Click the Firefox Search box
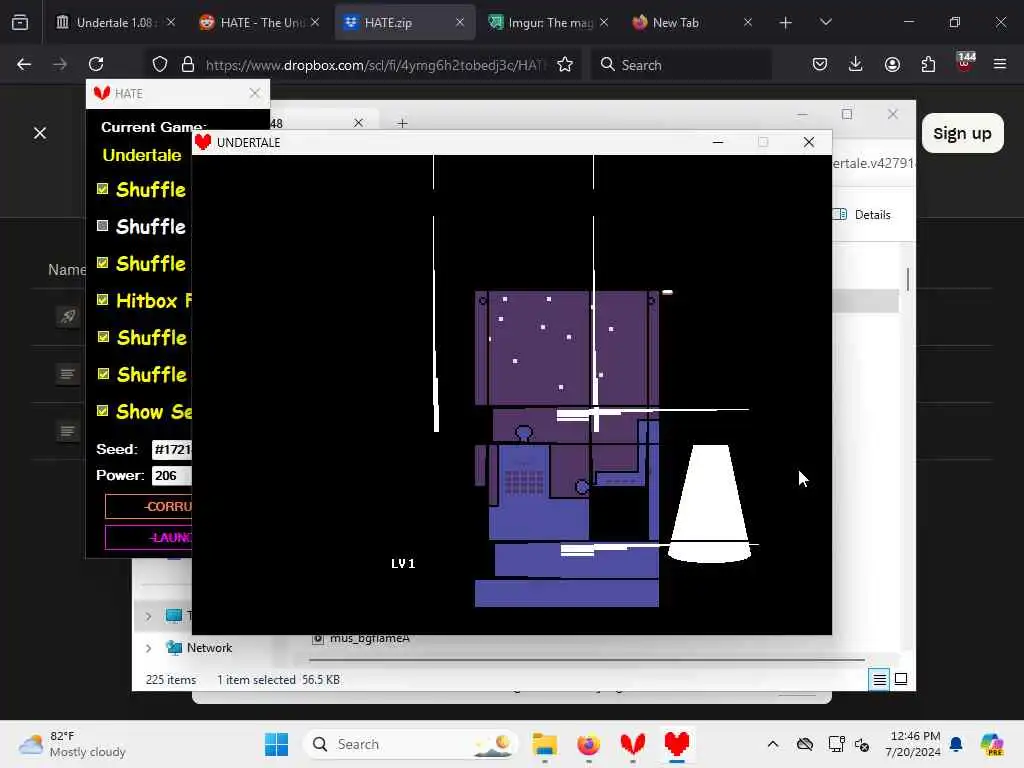1024x768 pixels. coord(681,65)
